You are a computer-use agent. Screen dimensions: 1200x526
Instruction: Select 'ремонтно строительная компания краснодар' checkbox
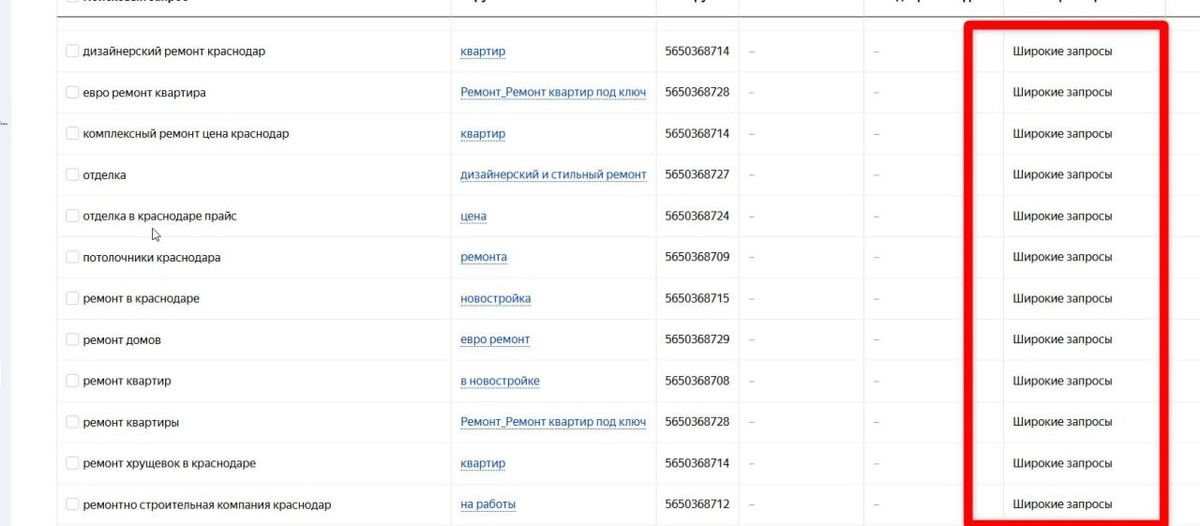(72, 505)
